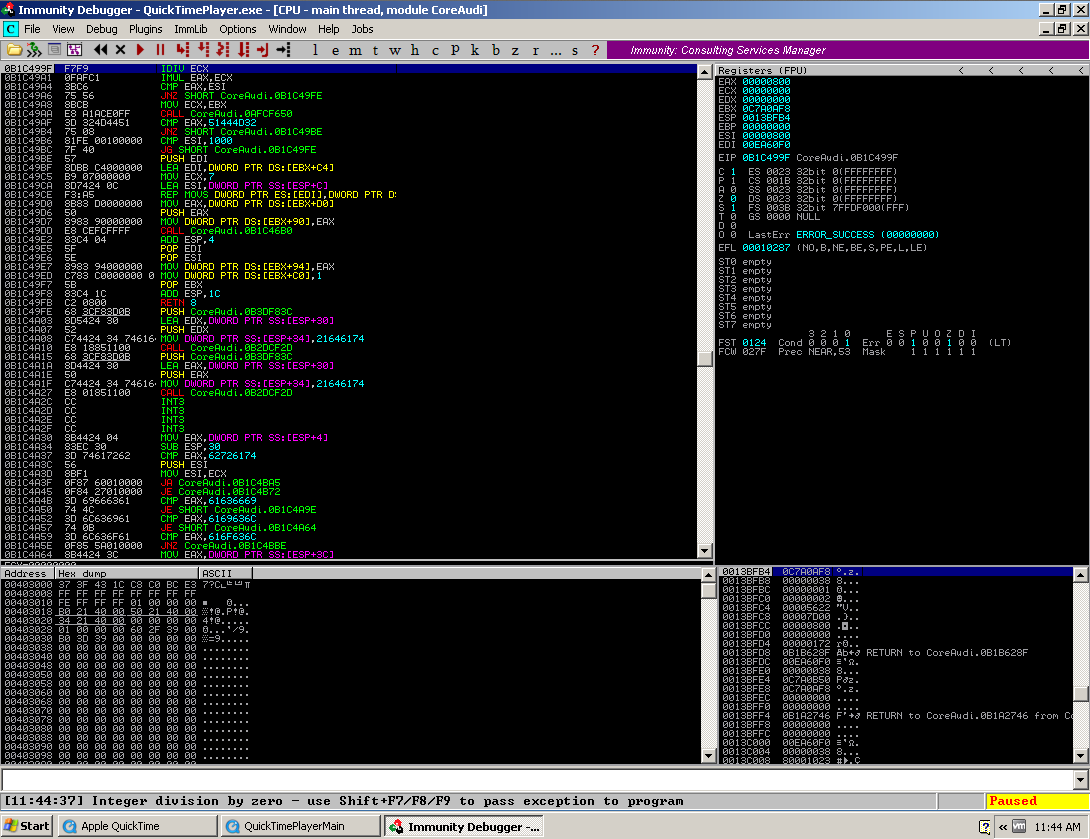Select the IDIV ECX instruction line
This screenshot has height=839, width=1090.
pyautogui.click(x=349, y=69)
